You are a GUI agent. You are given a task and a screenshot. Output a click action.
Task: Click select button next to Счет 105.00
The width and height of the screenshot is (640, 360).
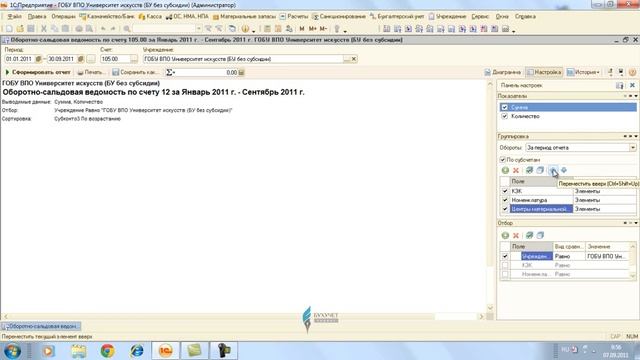(134, 59)
